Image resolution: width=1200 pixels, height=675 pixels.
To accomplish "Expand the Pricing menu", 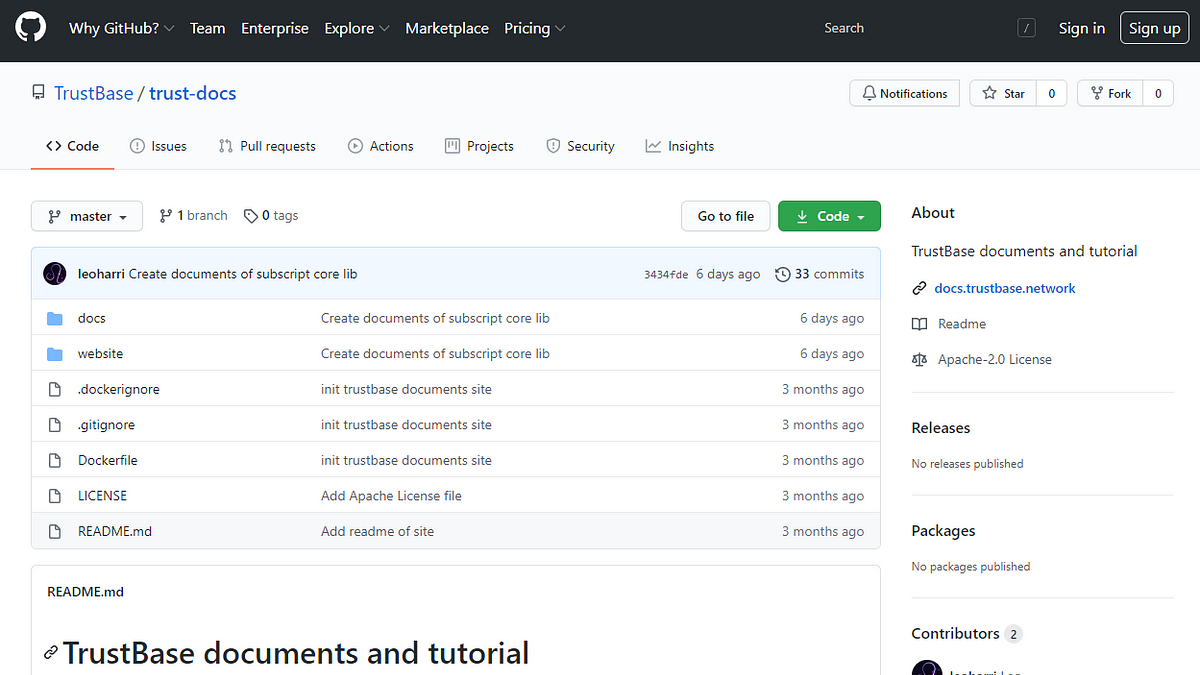I will click(x=535, y=28).
